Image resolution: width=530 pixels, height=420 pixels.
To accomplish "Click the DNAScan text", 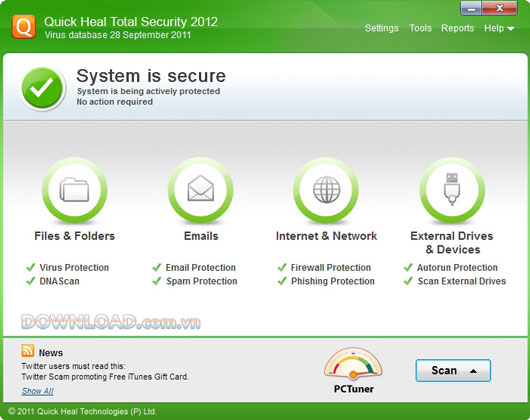I will point(59,281).
